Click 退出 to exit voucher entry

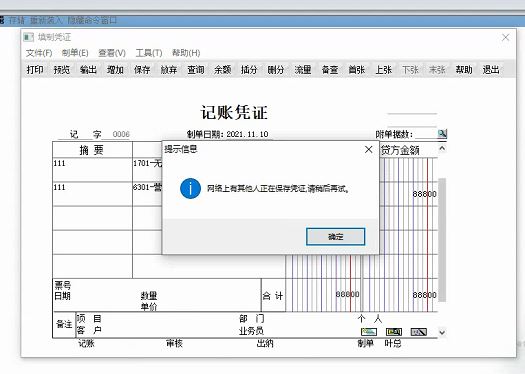coord(491,70)
